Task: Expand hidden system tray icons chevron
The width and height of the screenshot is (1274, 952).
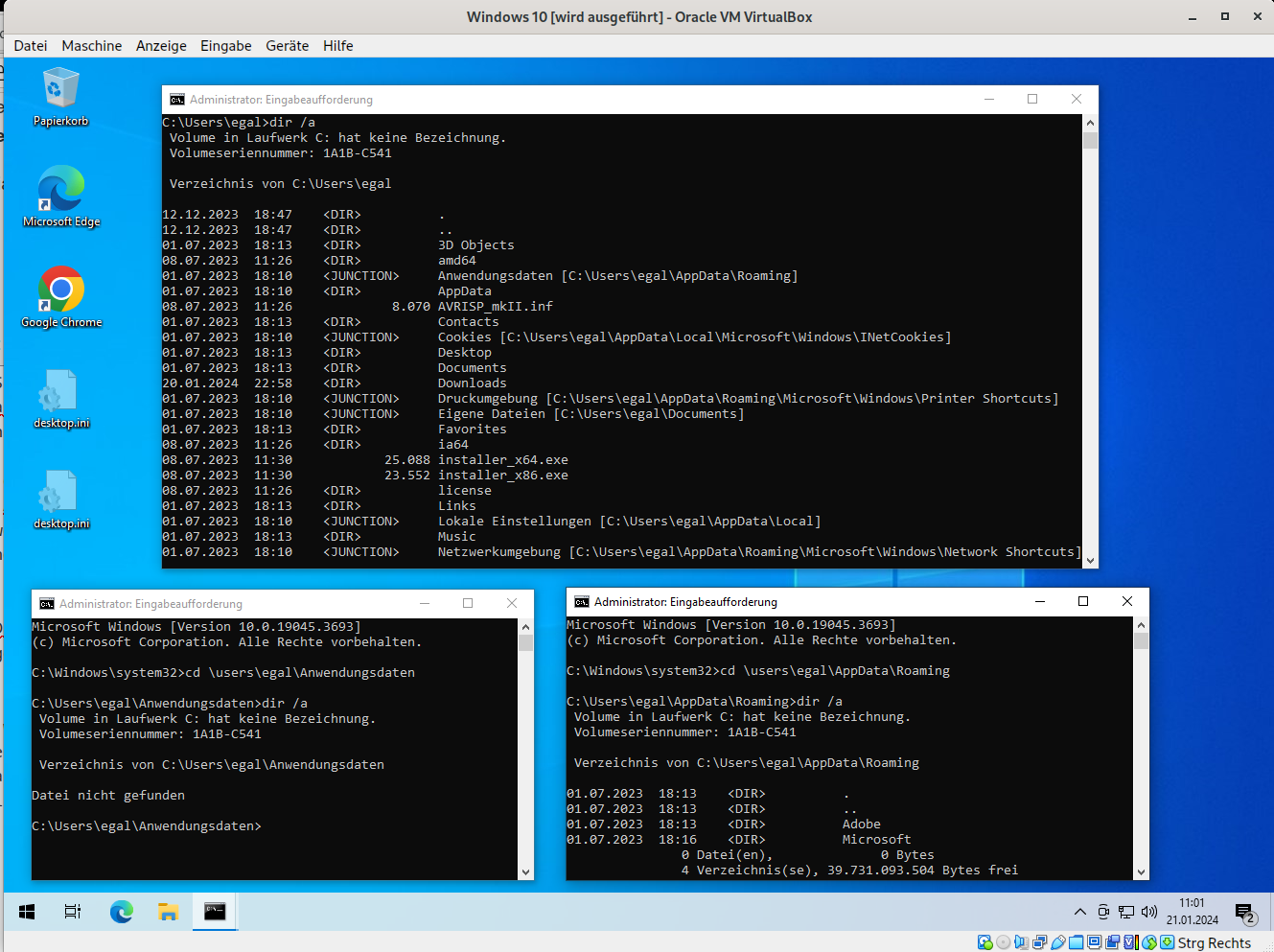Action: point(1080,912)
